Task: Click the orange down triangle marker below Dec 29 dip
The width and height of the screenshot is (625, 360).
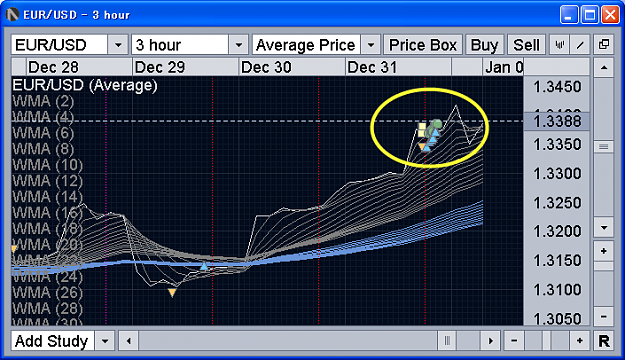Action: point(172,293)
